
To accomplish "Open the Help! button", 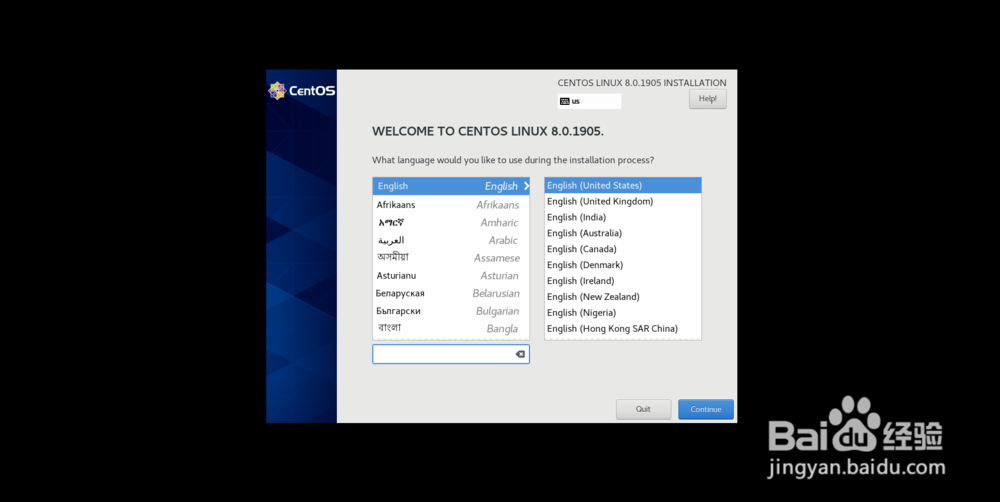I will tap(707, 99).
